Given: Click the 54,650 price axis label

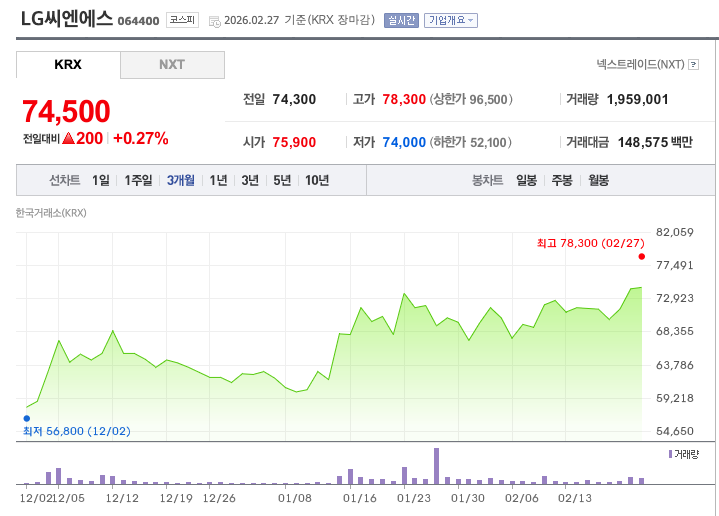Looking at the screenshot, I should (x=675, y=431).
